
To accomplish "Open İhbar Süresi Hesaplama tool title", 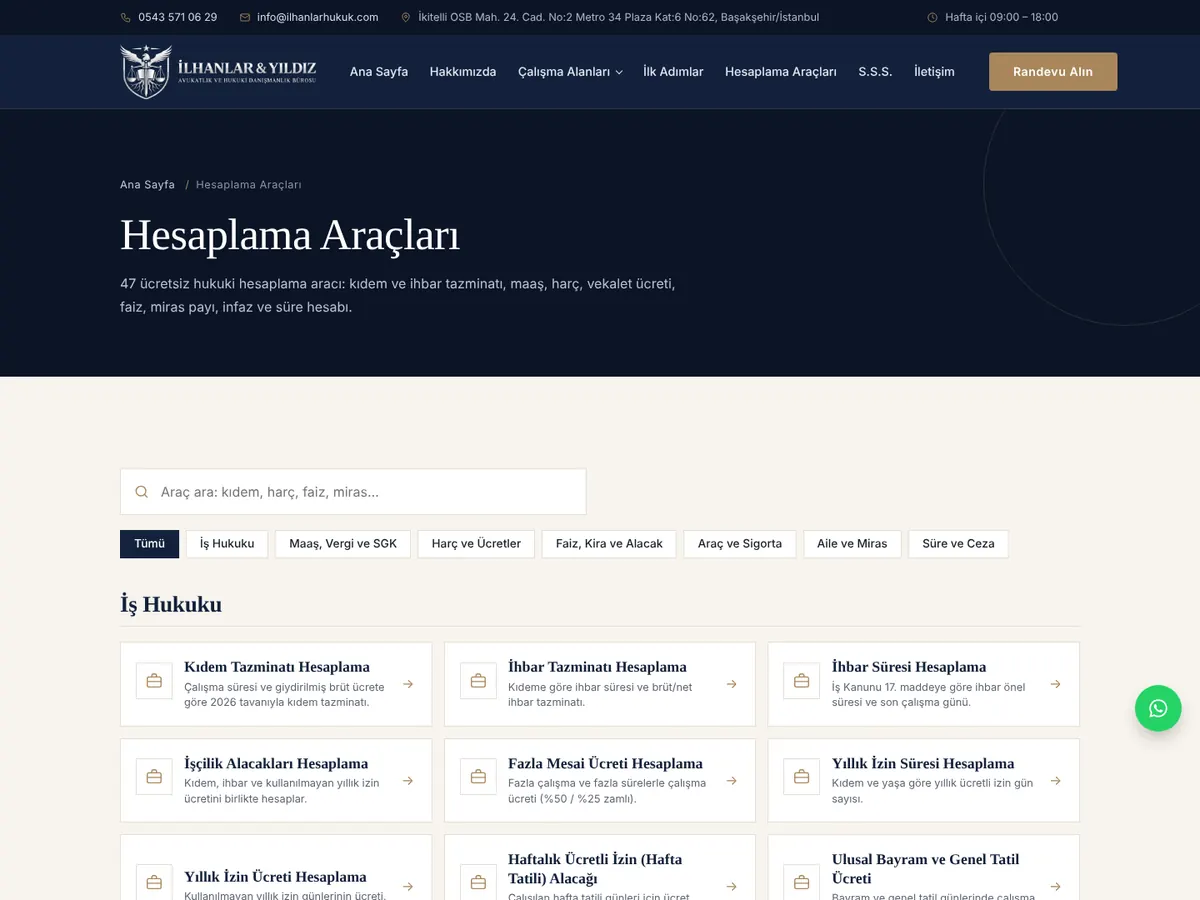I will tap(909, 667).
